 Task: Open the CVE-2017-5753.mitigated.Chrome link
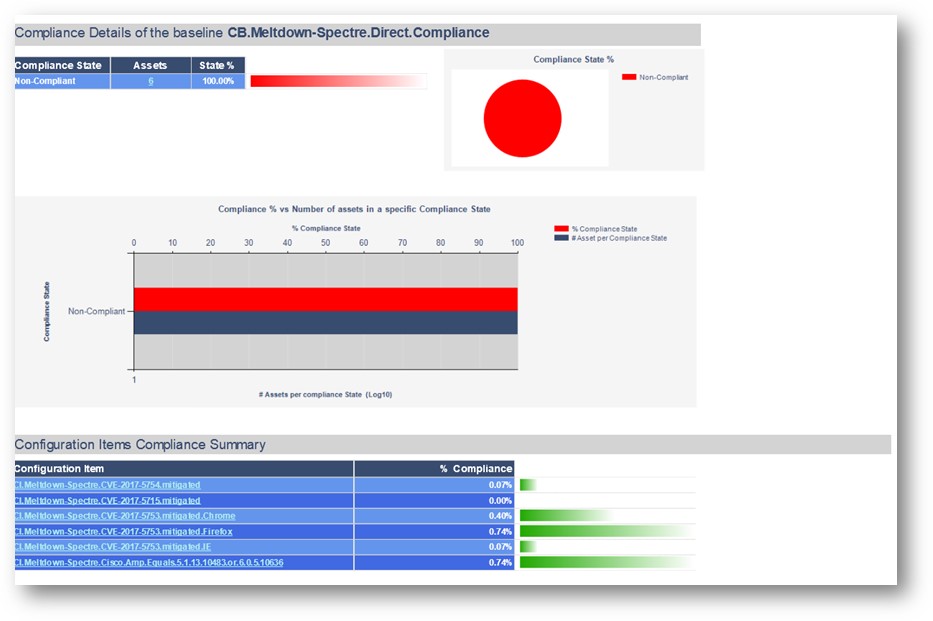(x=125, y=516)
